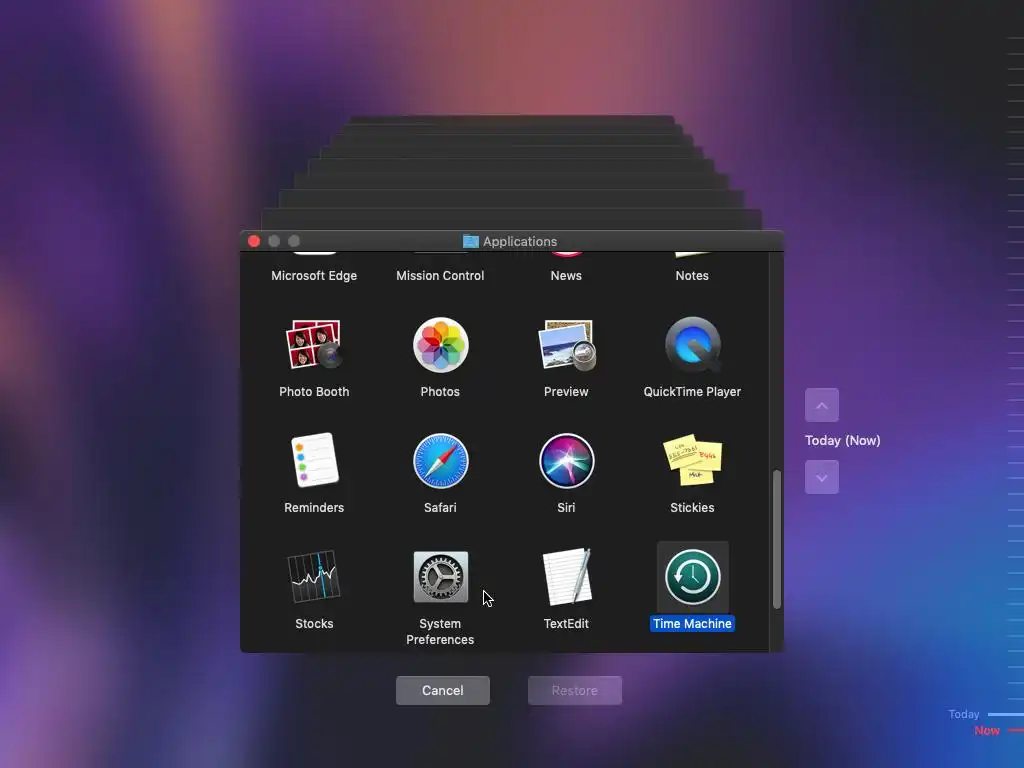Screen dimensions: 1024x768
Task: Select the TextEdit app icon
Action: 566,577
